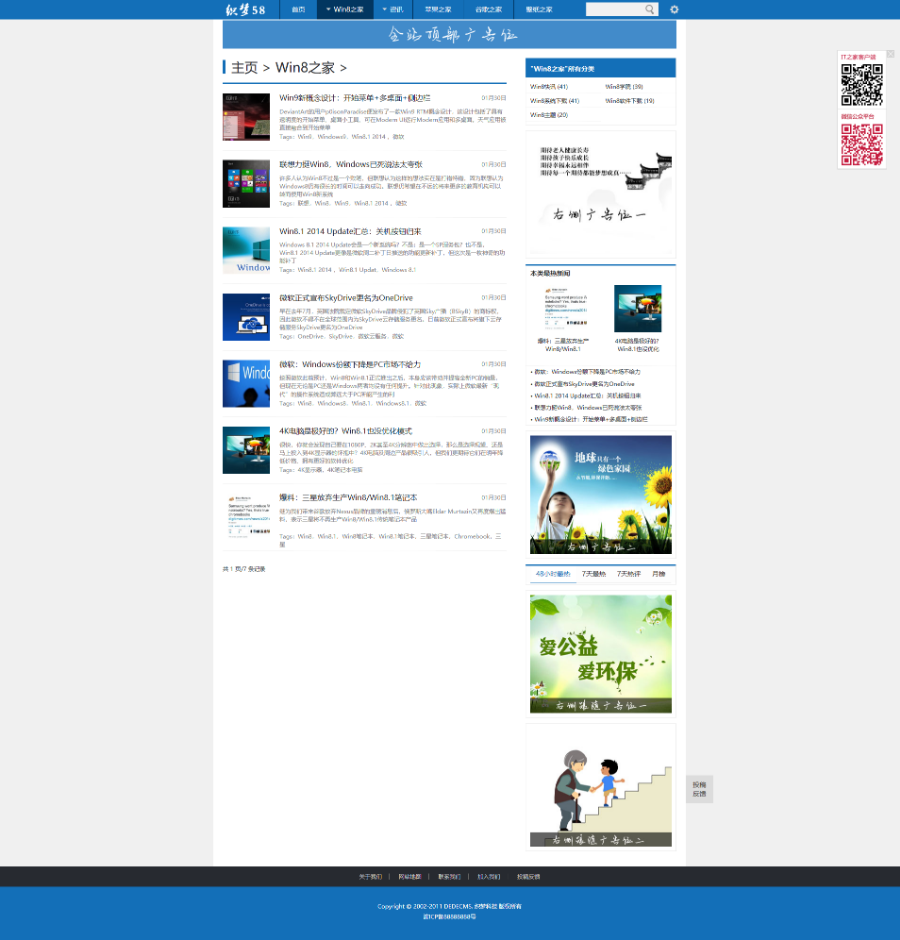Open footer link 投稿反馈
The height and width of the screenshot is (940, 900).
coord(528,876)
